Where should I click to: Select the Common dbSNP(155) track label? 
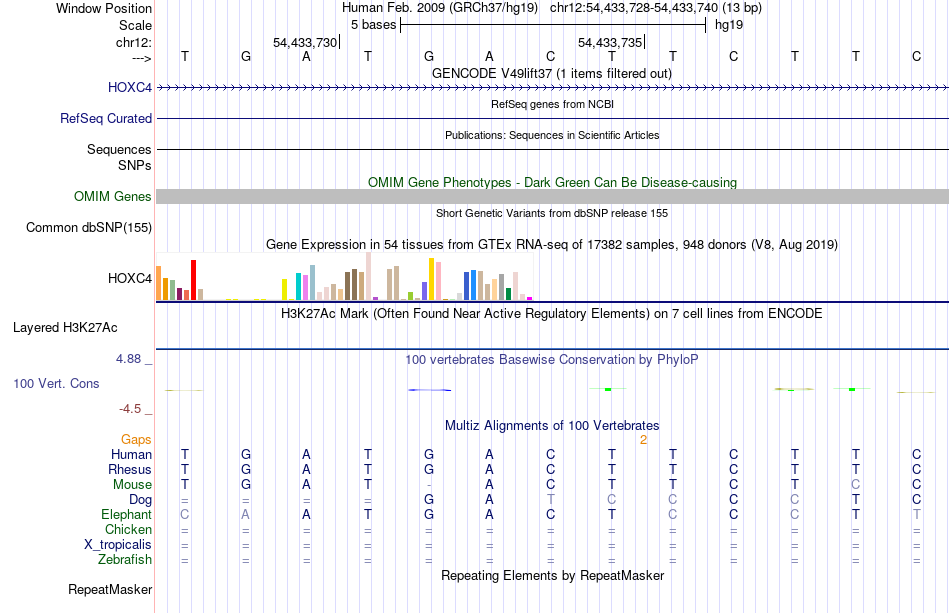pyautogui.click(x=89, y=227)
